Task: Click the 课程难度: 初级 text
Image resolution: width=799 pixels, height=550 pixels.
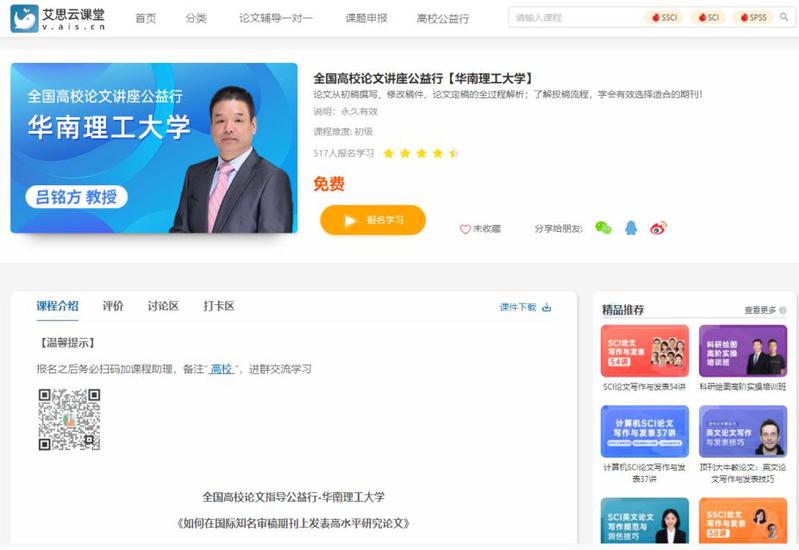Action: click(x=343, y=132)
